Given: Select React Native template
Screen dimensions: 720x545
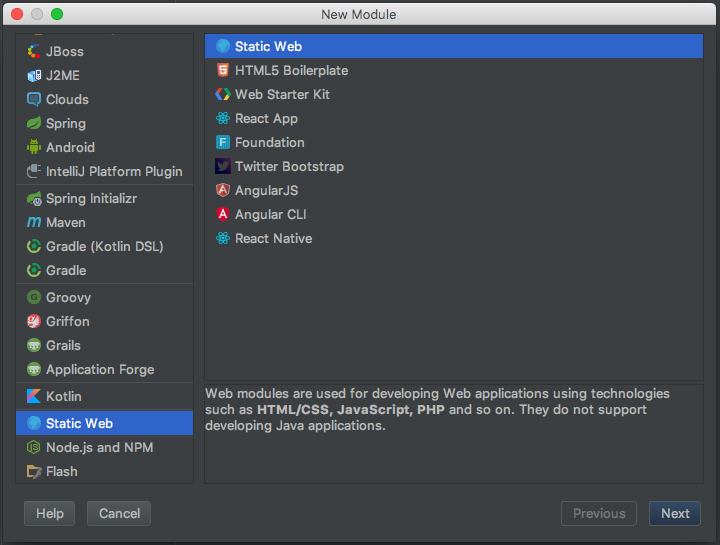Looking at the screenshot, I should click(x=454, y=238).
